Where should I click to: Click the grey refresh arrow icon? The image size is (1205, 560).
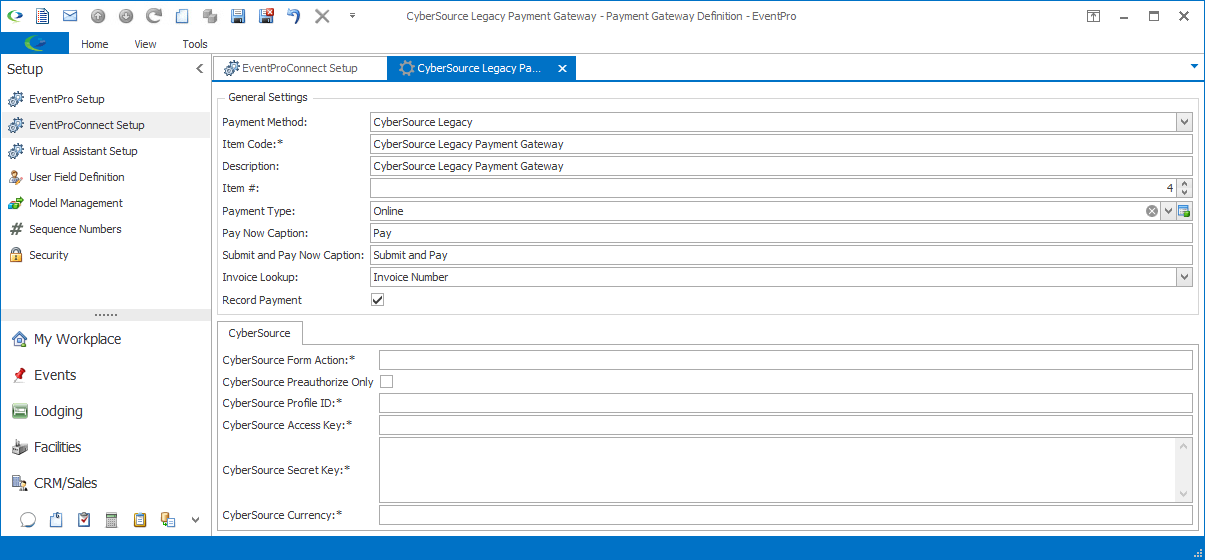154,16
